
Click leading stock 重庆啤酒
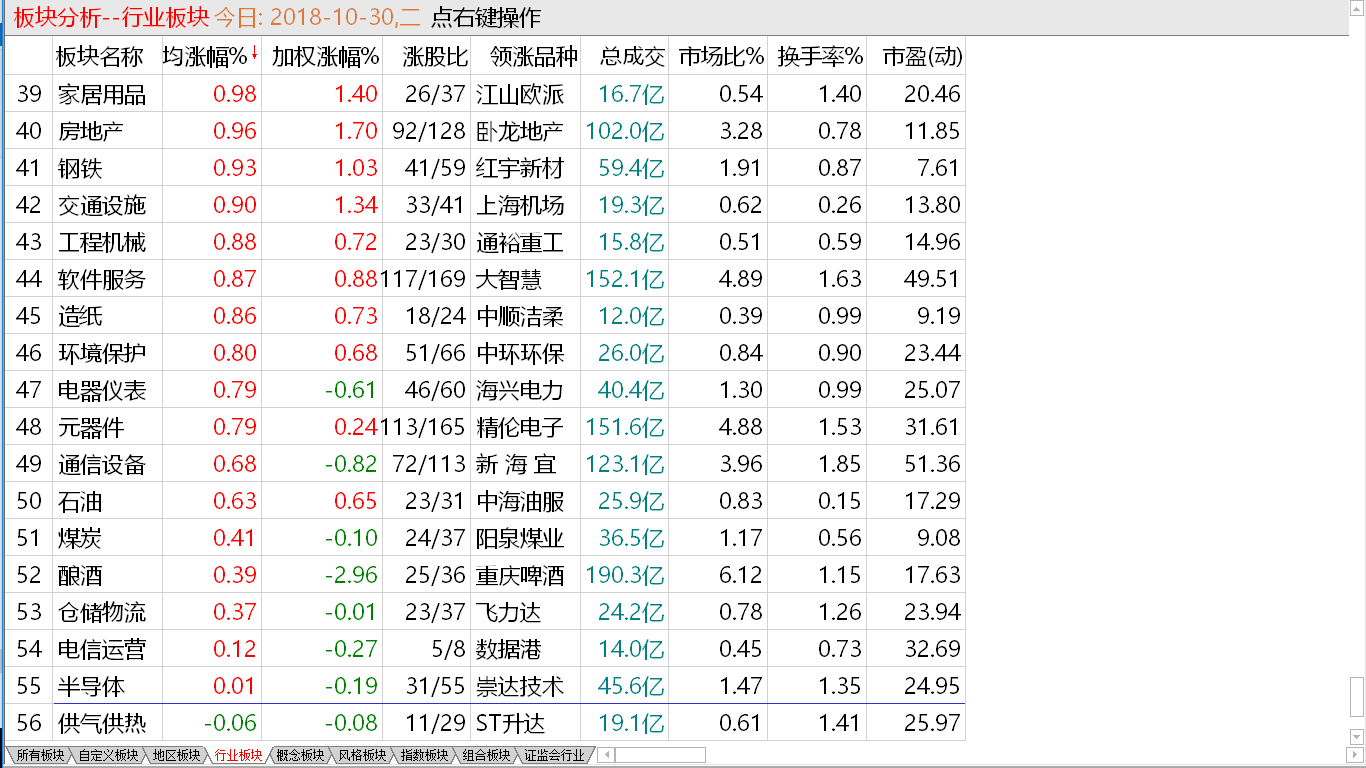tap(520, 575)
